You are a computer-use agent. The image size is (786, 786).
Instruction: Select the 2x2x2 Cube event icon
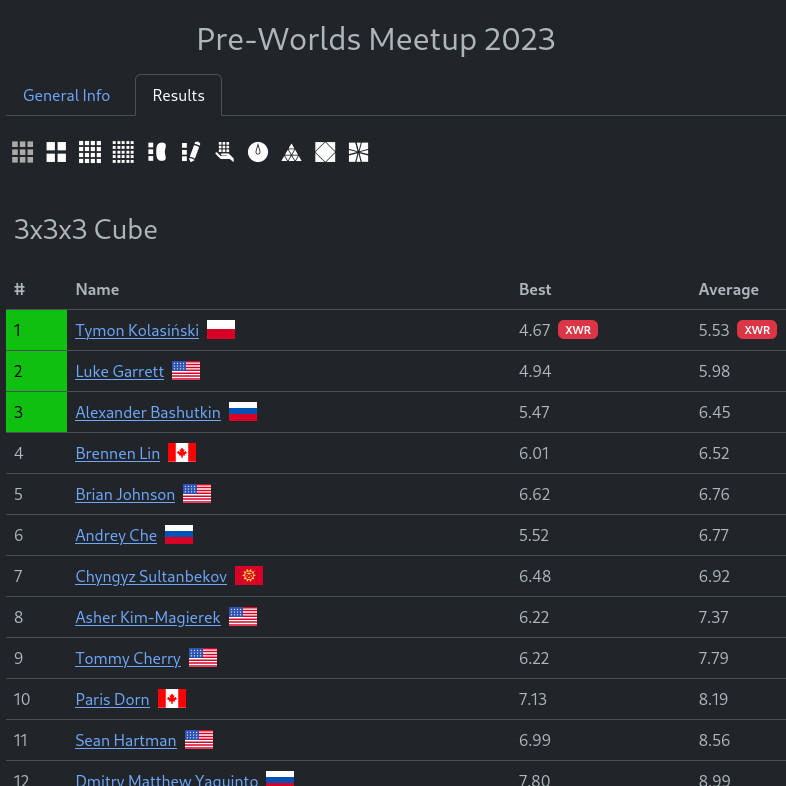click(x=56, y=152)
